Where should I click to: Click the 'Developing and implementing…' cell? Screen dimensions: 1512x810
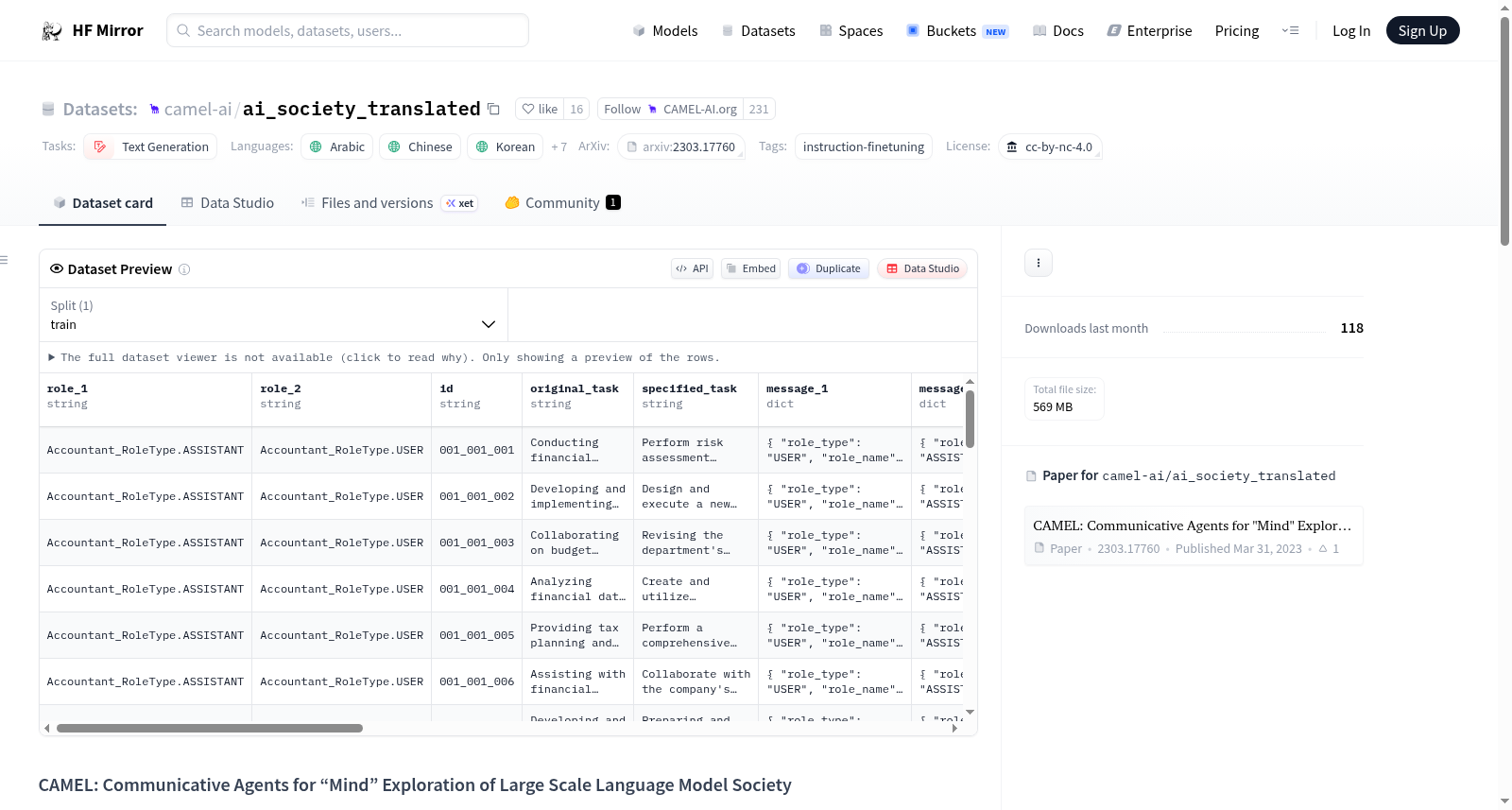click(578, 496)
